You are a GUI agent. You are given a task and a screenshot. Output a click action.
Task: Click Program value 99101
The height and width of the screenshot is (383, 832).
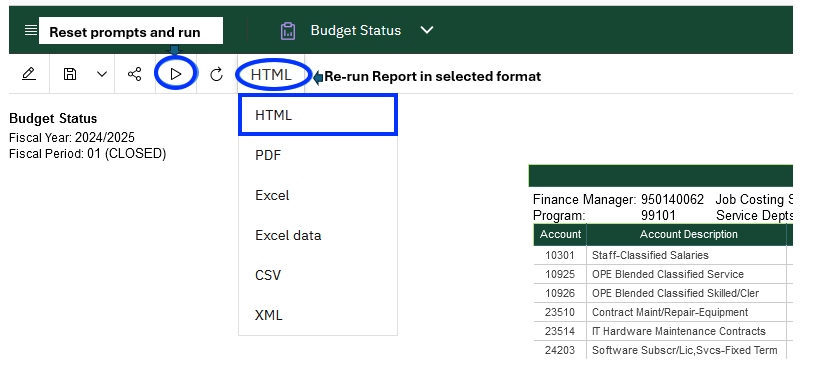(x=658, y=215)
